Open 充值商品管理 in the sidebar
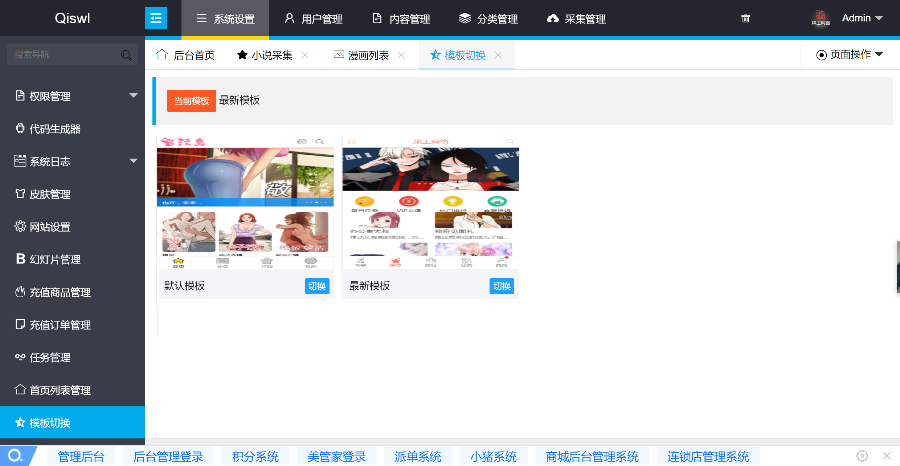The height and width of the screenshot is (466, 900). point(60,293)
